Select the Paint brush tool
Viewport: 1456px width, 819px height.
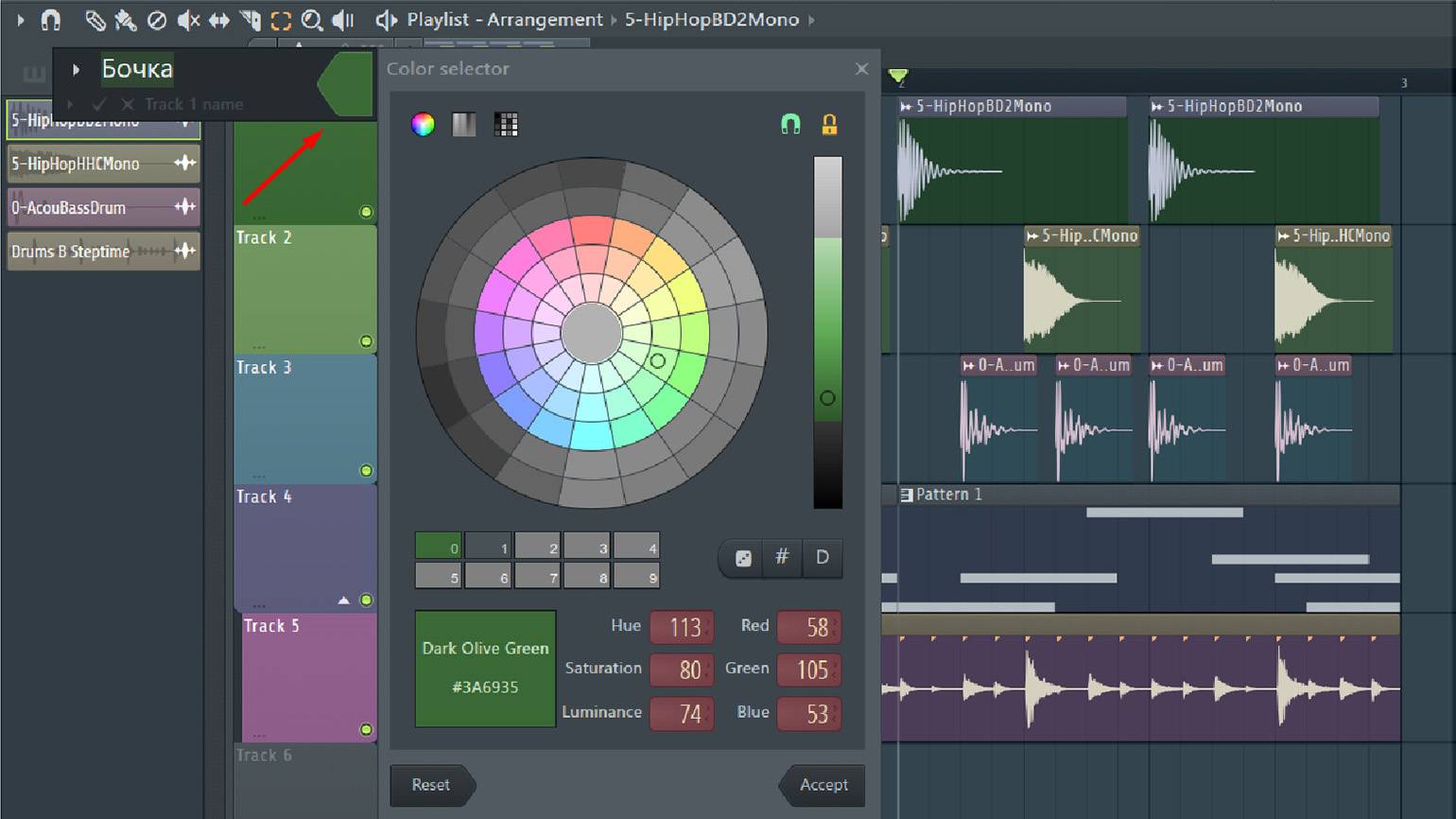[126, 19]
